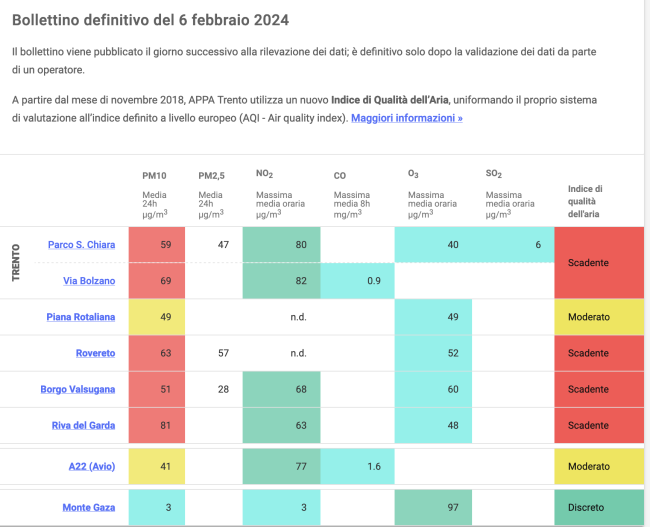The width and height of the screenshot is (650, 527).
Task: Open Via Bolzano station link
Action: click(88, 281)
